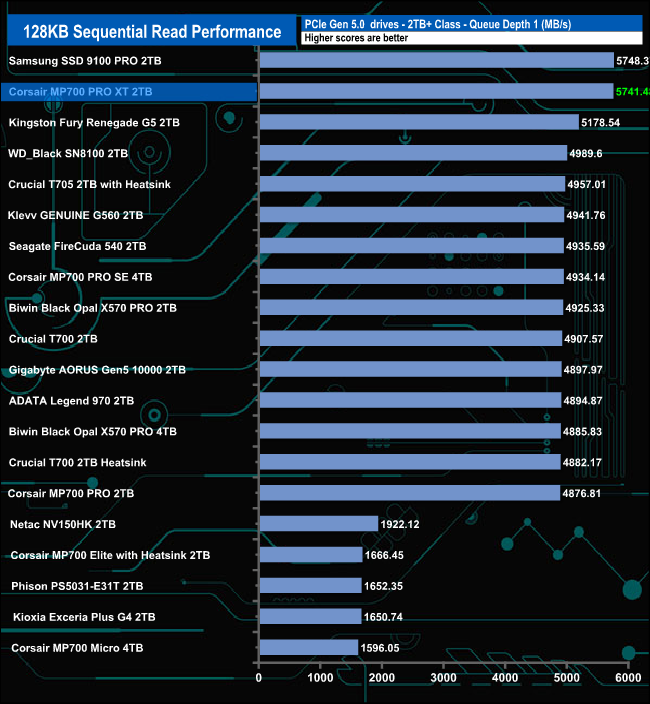Image resolution: width=650 pixels, height=704 pixels.
Task: Click the value 4882.17
Action: pos(582,463)
